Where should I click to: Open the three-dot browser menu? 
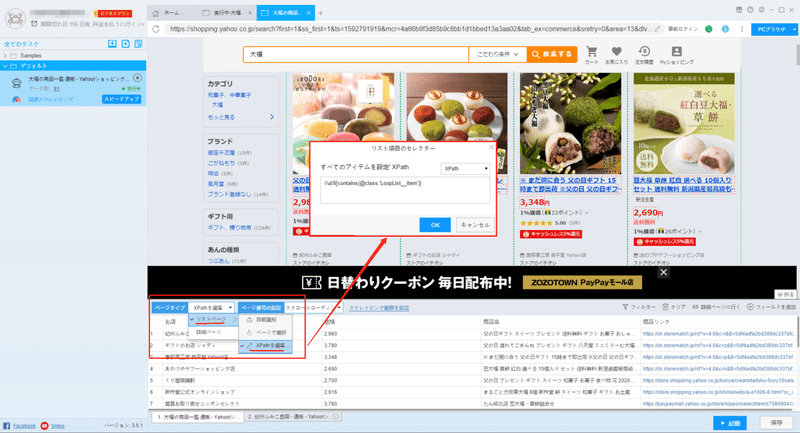tap(742, 29)
